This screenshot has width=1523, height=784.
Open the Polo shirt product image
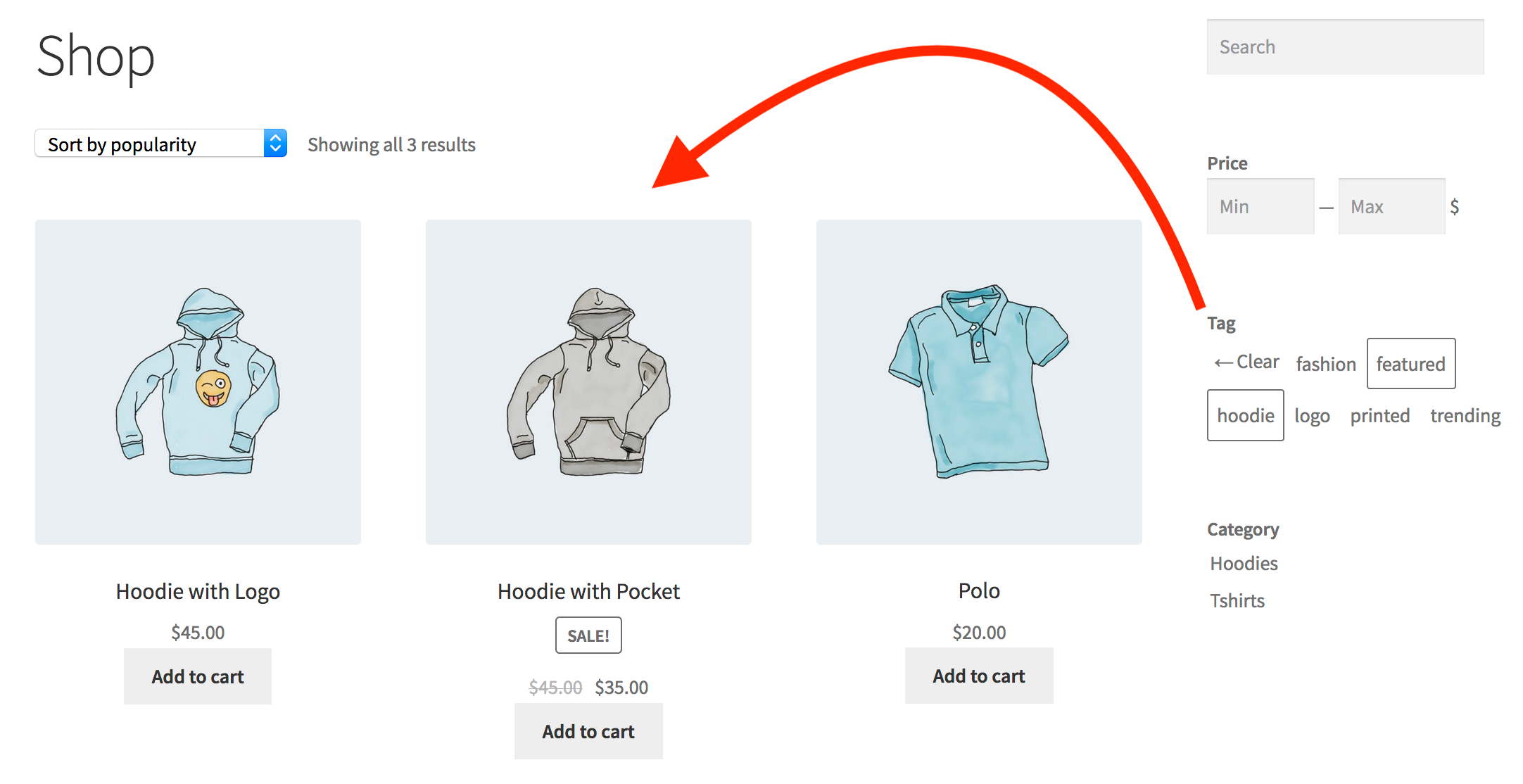979,382
